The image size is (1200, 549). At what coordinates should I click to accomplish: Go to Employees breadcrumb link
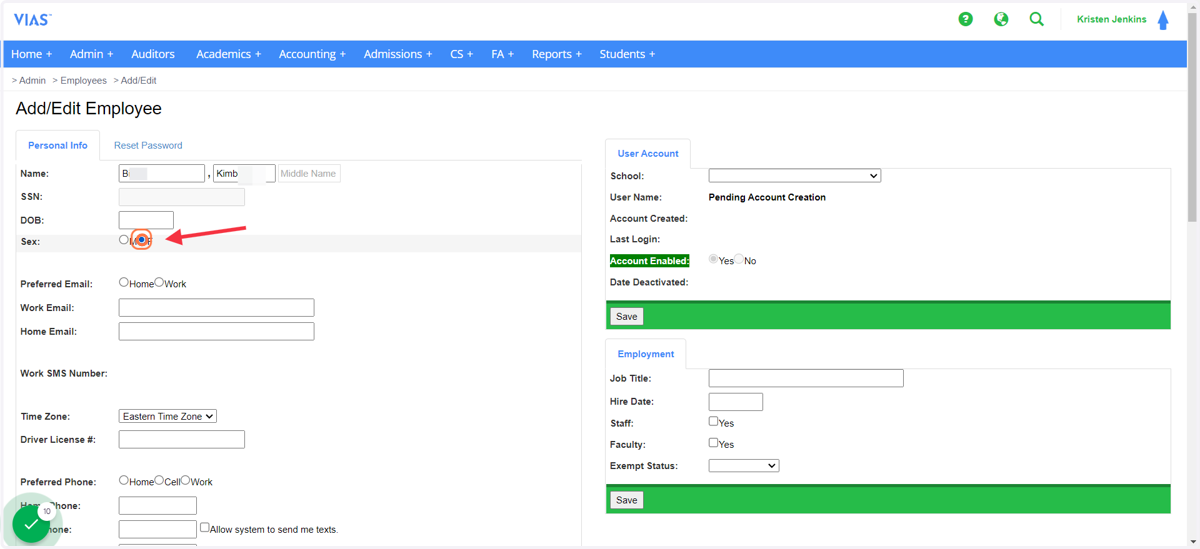pos(81,80)
